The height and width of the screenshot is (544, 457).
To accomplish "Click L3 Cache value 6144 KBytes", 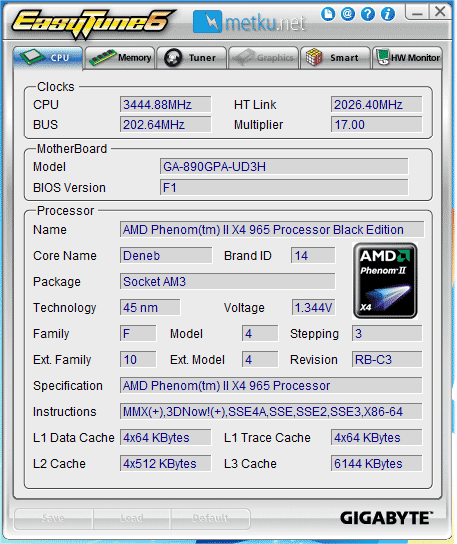I will point(376,464).
